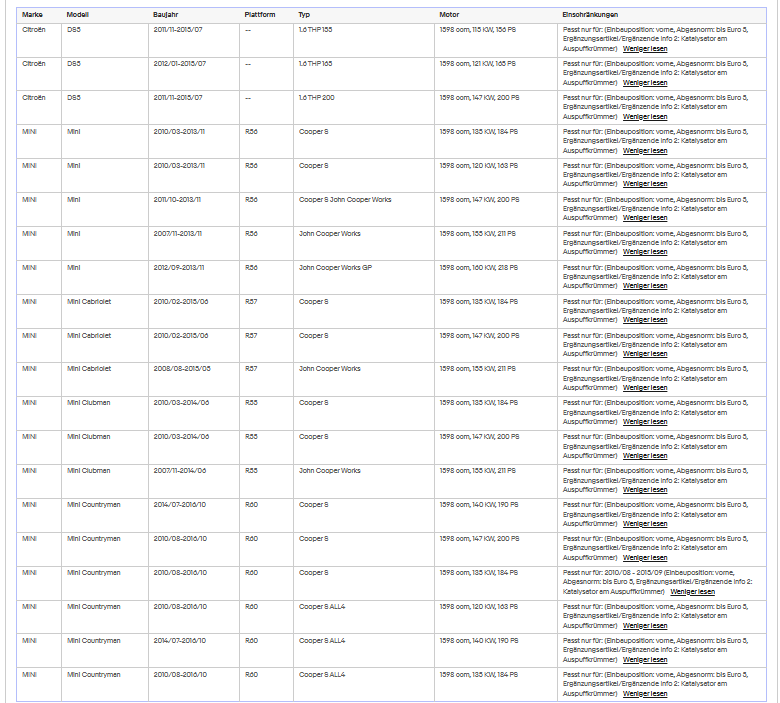The image size is (780, 703).
Task: Collapse text in the John Cooper Works GP row
Action: click(645, 286)
